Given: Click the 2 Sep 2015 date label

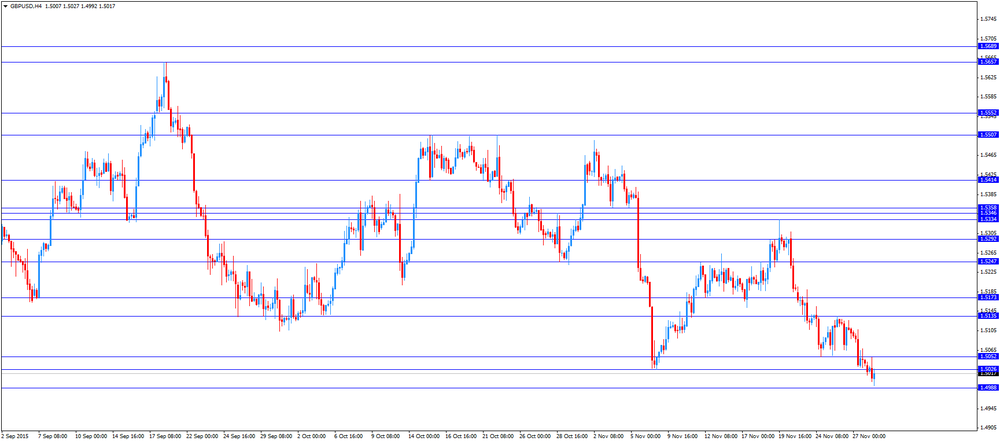Looking at the screenshot, I should [13, 437].
